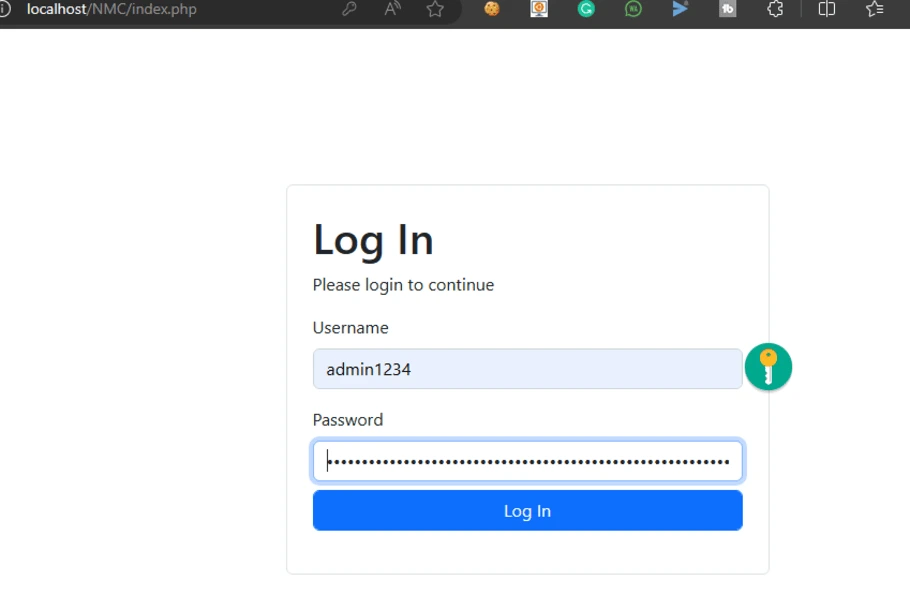Enter split screen mode from the toolbar
Viewport: 910px width, 595px height.
coord(826,10)
